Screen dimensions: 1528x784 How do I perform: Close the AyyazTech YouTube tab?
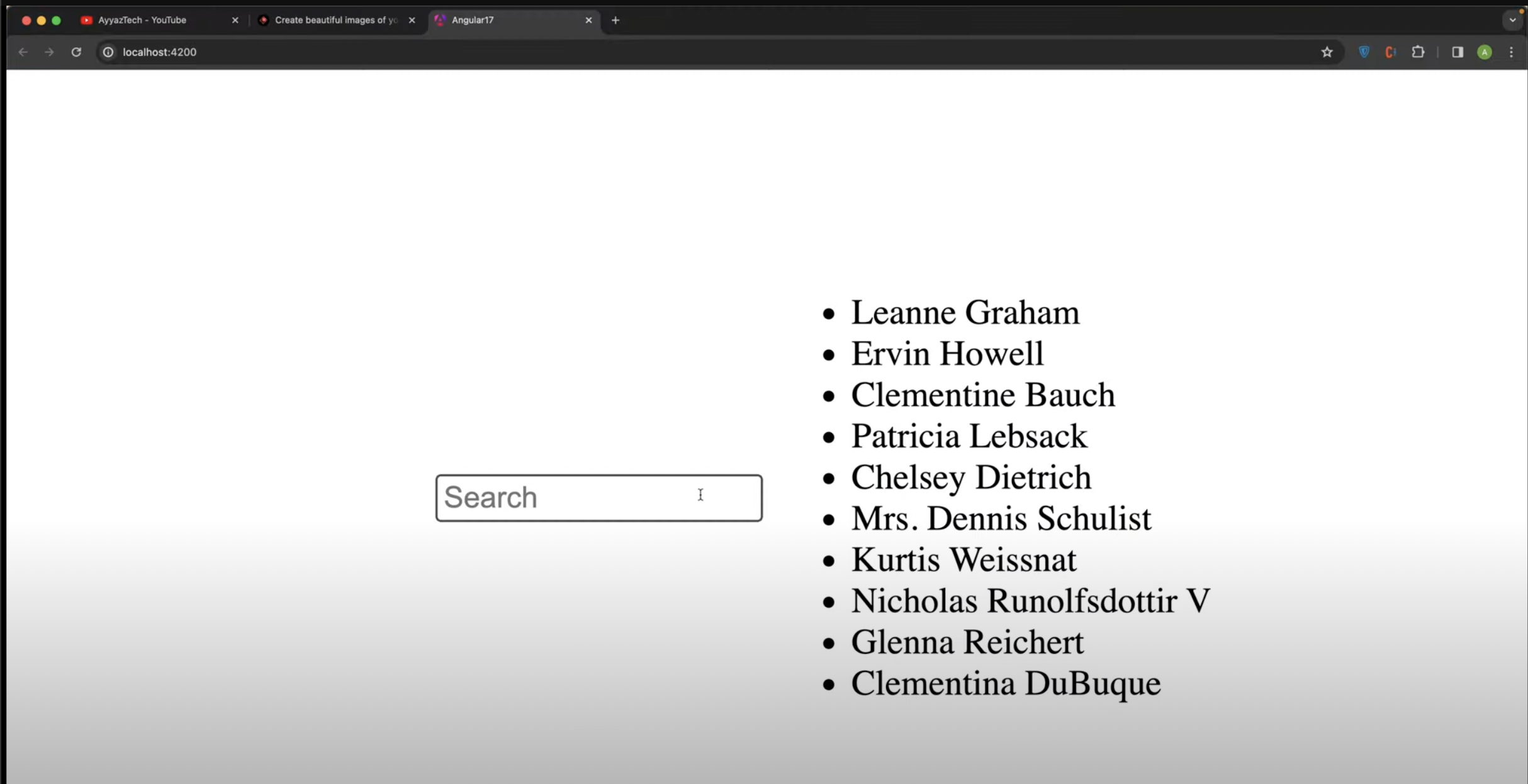[235, 20]
